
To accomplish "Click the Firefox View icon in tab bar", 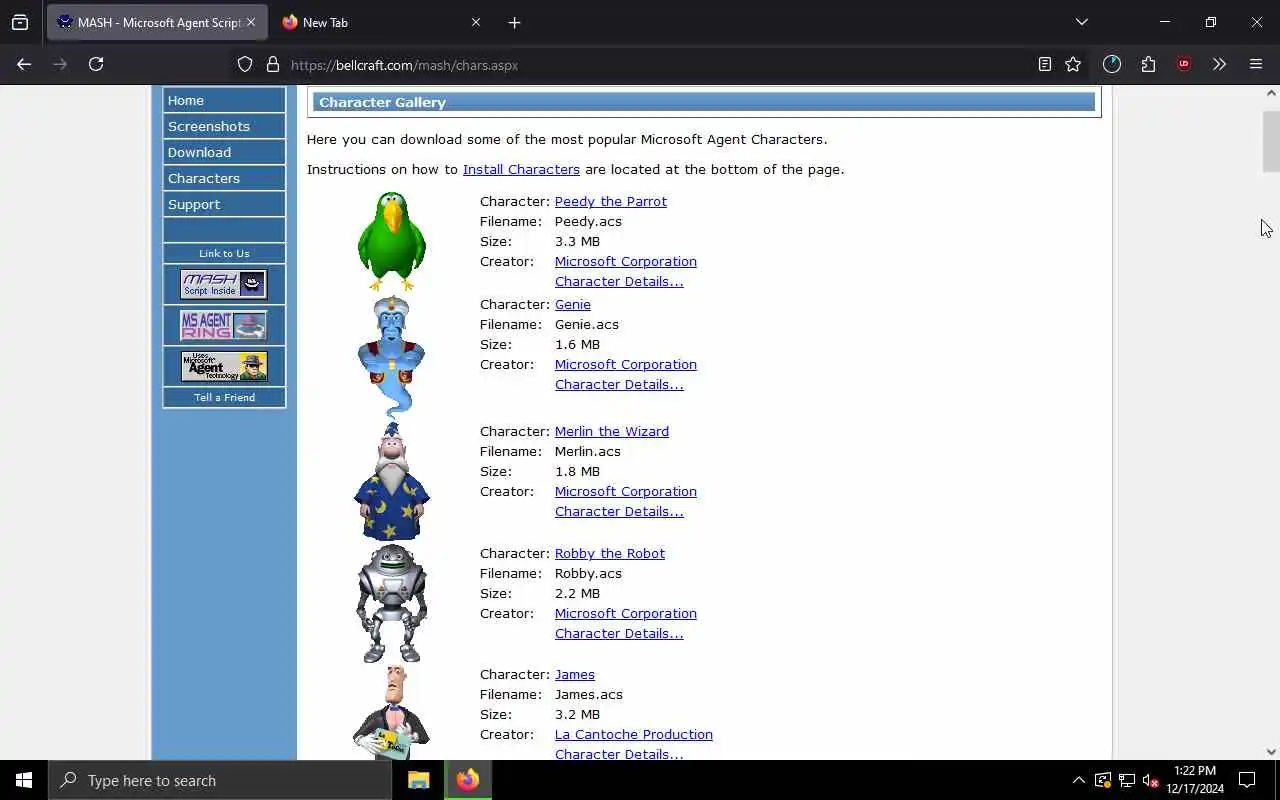I will [x=20, y=22].
